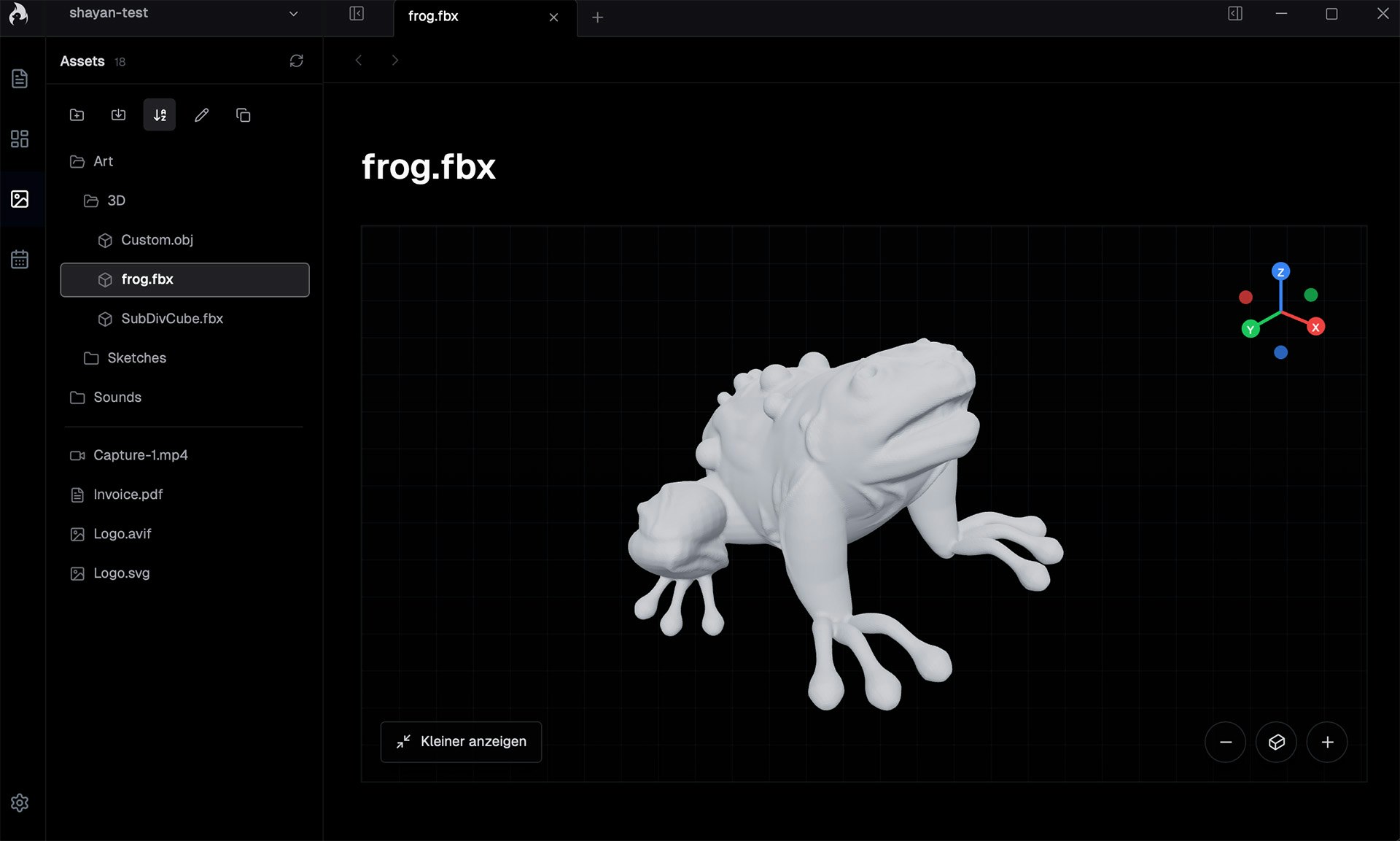This screenshot has height=841, width=1400.
Task: Open the boards grid view icon
Action: [20, 139]
